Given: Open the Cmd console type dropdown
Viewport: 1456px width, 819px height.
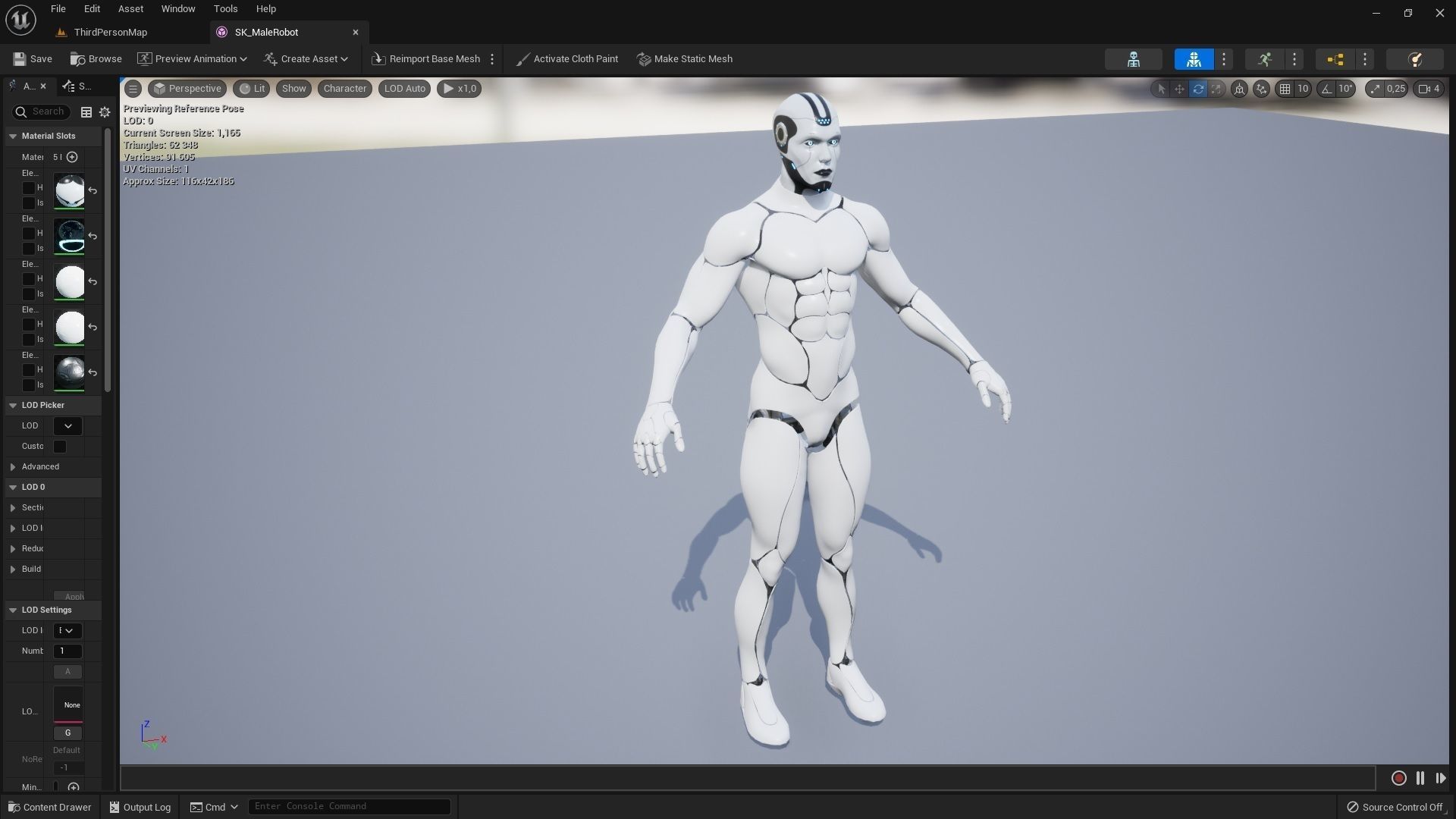Looking at the screenshot, I should pos(215,807).
